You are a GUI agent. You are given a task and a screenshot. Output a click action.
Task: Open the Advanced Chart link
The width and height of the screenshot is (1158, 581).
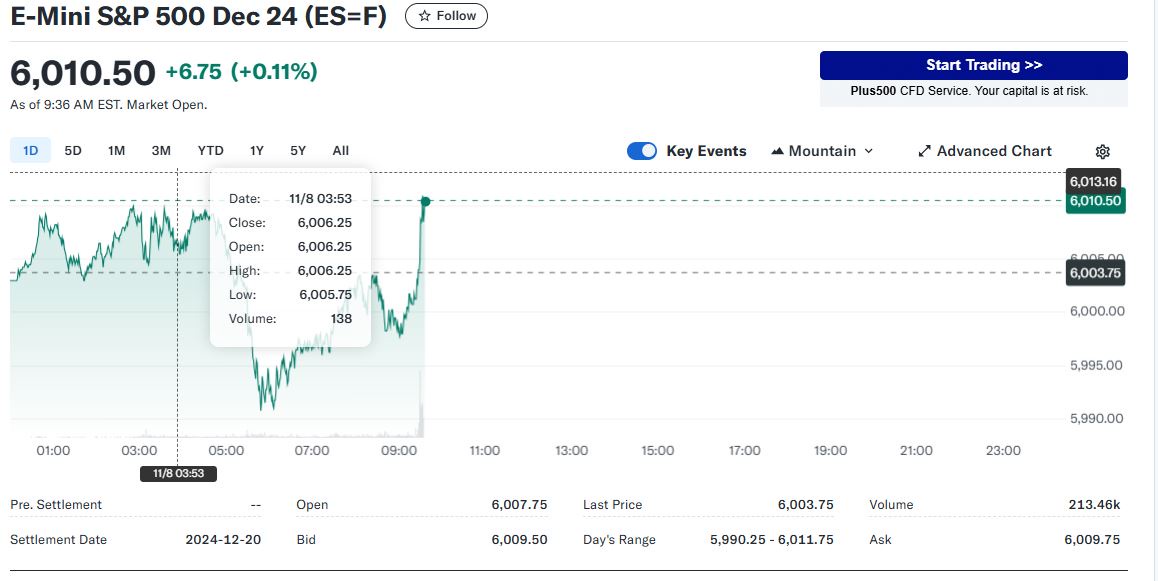pyautogui.click(x=984, y=151)
